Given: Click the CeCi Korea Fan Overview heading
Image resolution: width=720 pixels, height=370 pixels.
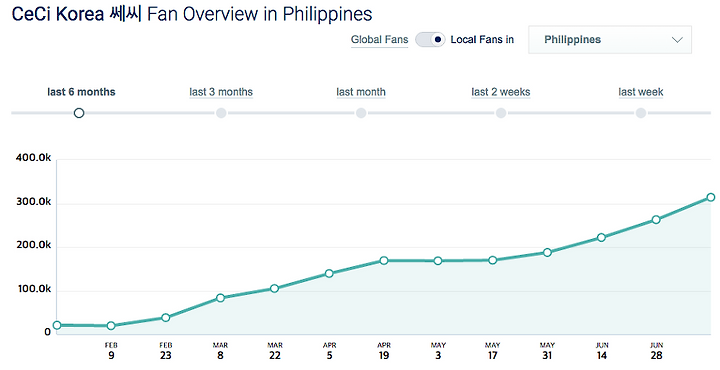Looking at the screenshot, I should tap(192, 14).
